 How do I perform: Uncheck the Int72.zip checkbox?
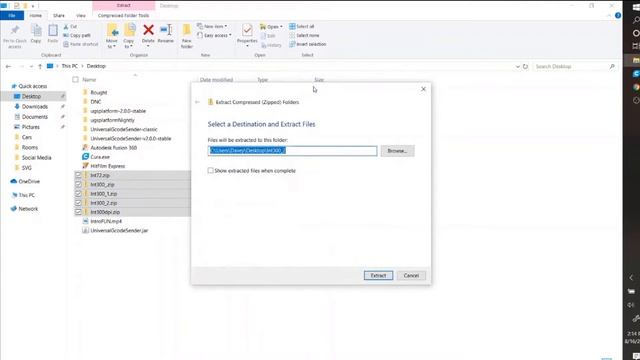78,175
